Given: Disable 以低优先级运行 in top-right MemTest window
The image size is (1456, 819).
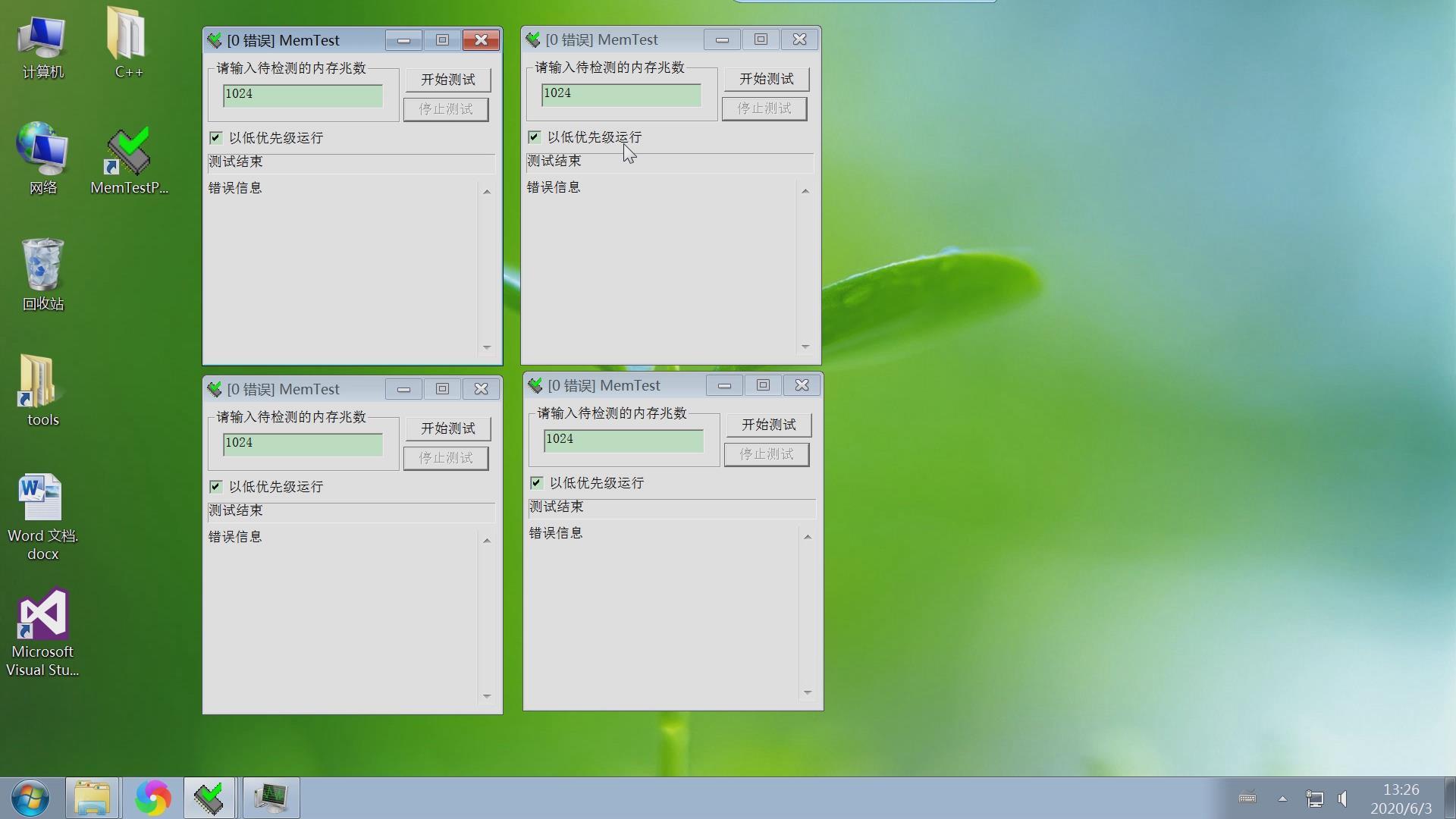Looking at the screenshot, I should pyautogui.click(x=534, y=136).
